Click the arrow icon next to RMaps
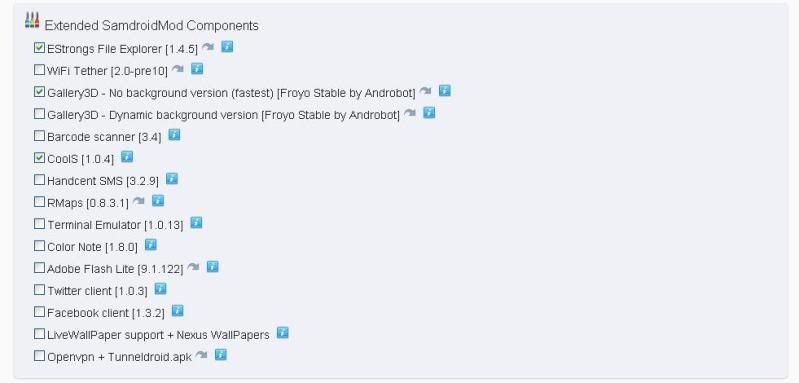 tap(139, 201)
